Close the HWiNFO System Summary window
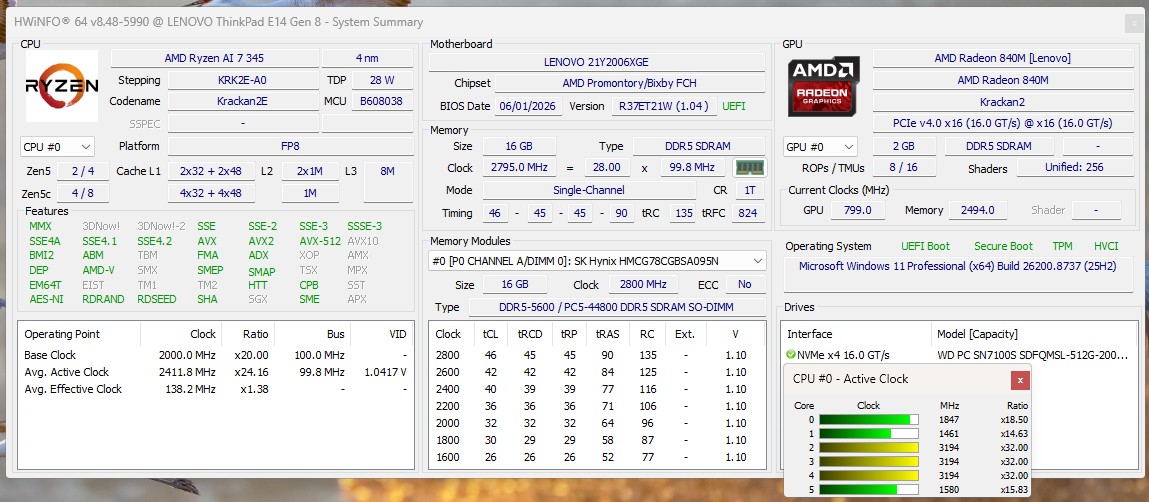 click(1133, 23)
